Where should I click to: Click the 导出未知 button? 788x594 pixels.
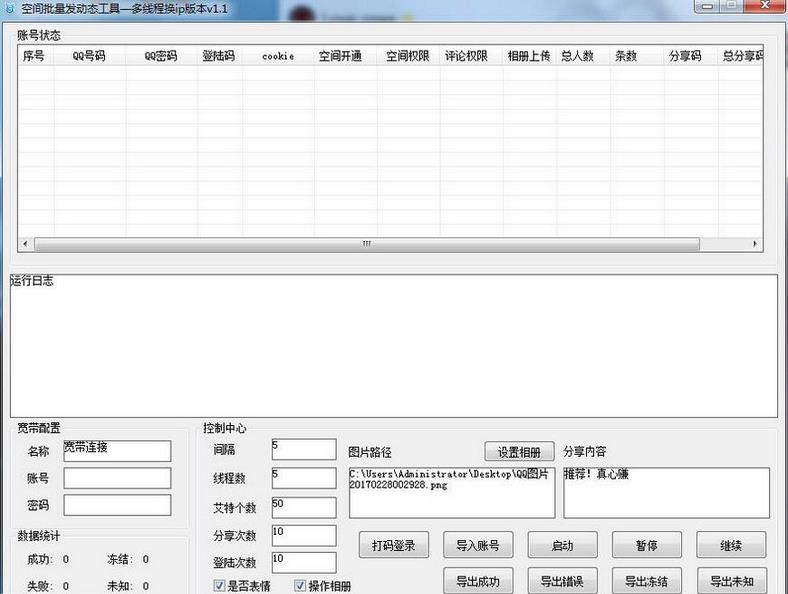tap(732, 581)
